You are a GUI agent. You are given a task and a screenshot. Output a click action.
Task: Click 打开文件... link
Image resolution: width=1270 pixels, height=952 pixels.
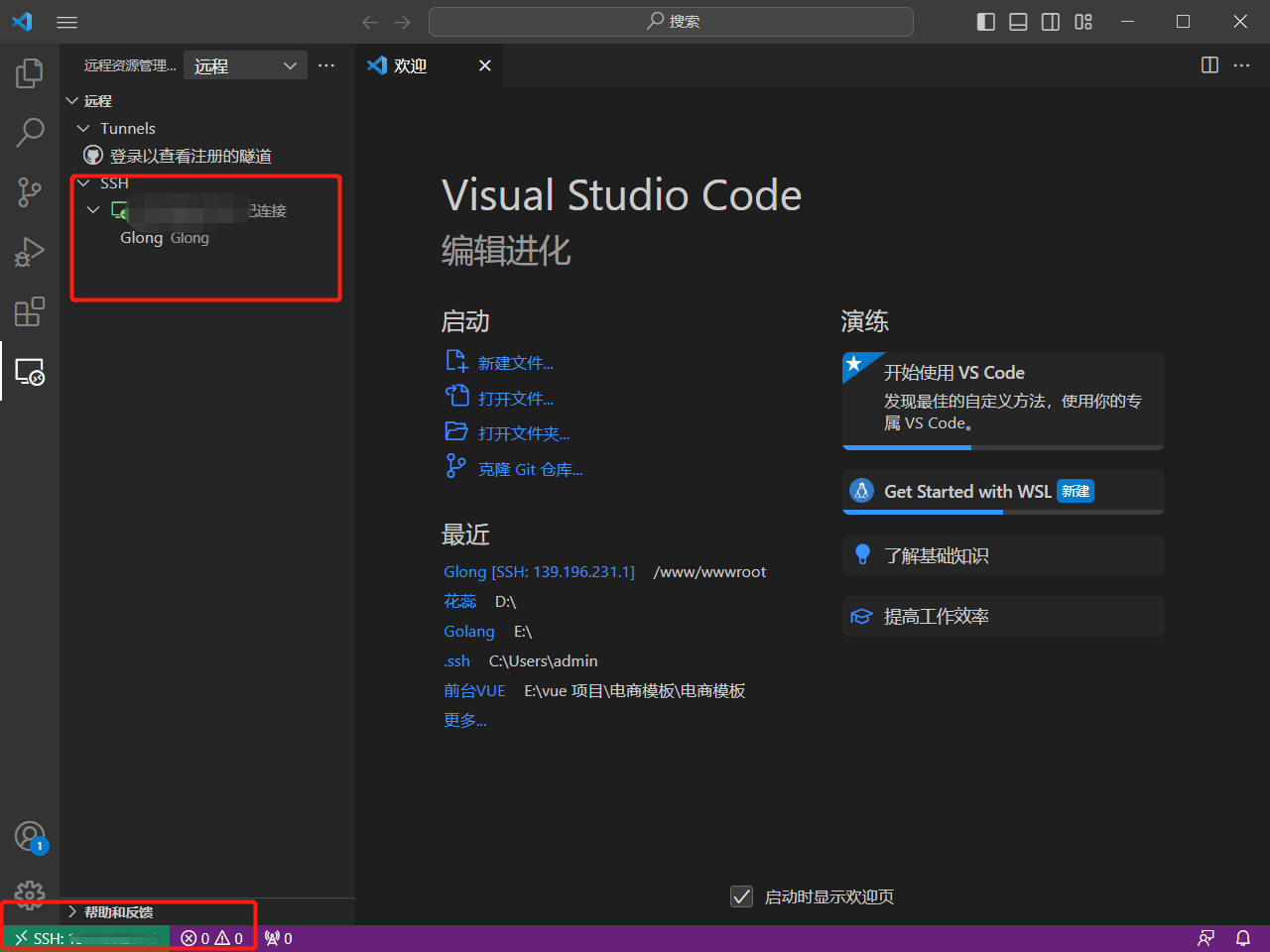click(516, 399)
